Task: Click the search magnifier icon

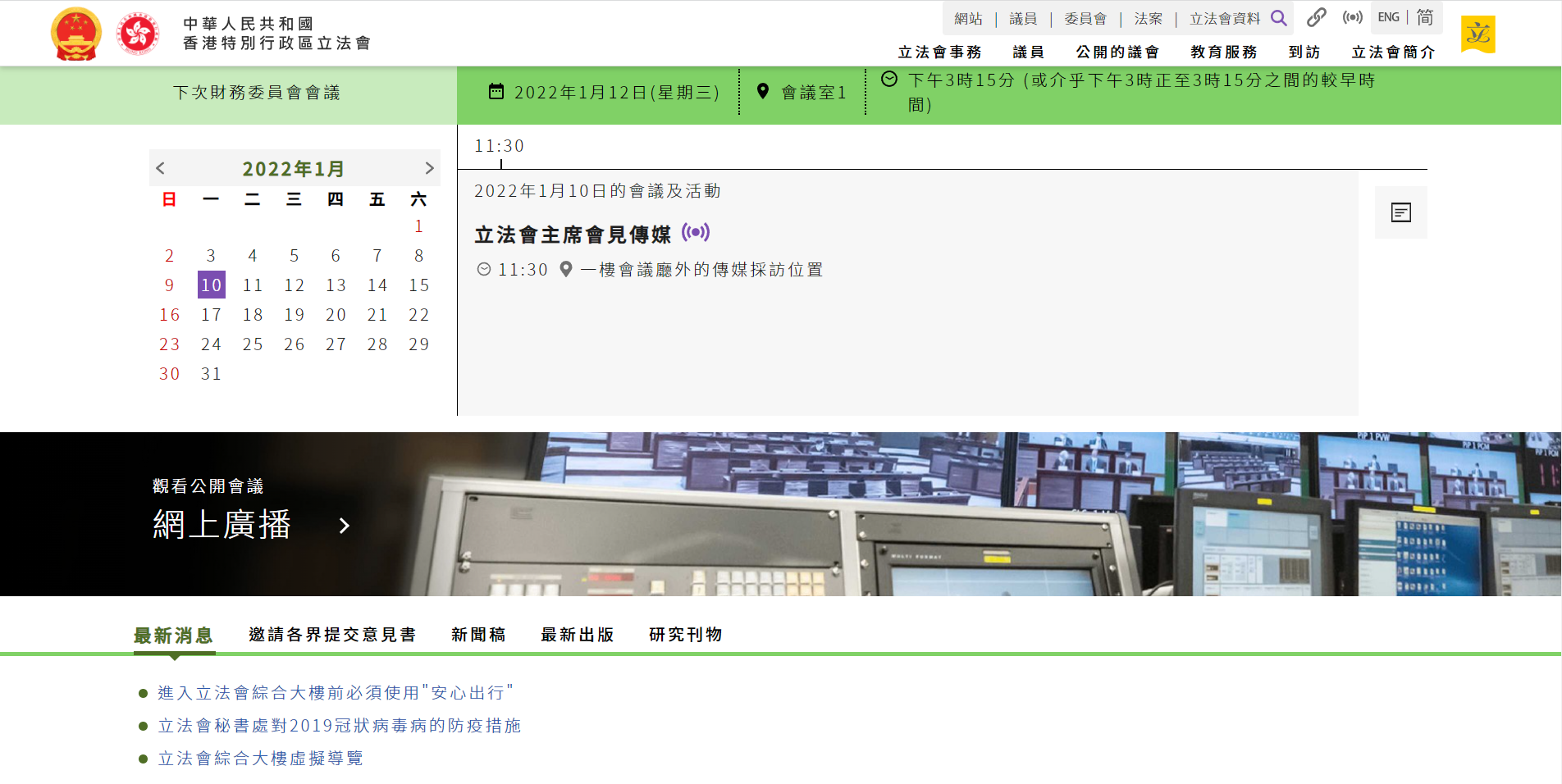Action: click(1278, 18)
